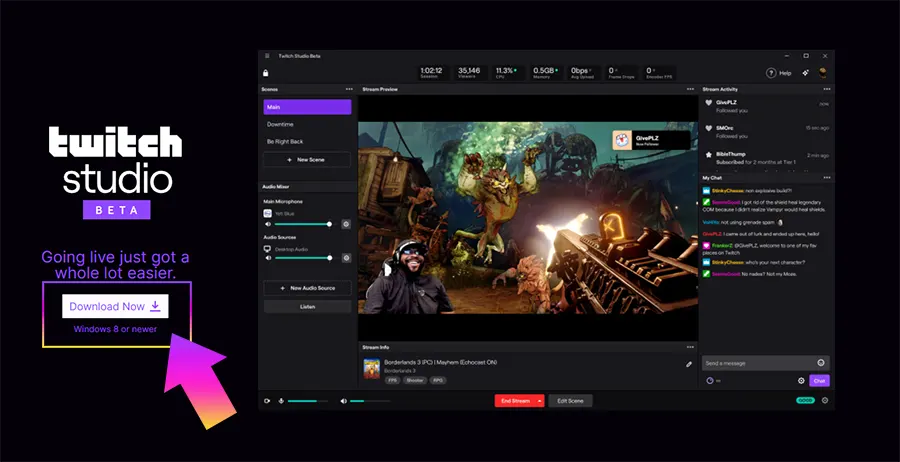
Task: Click the Frame Drops stat
Action: point(620,72)
